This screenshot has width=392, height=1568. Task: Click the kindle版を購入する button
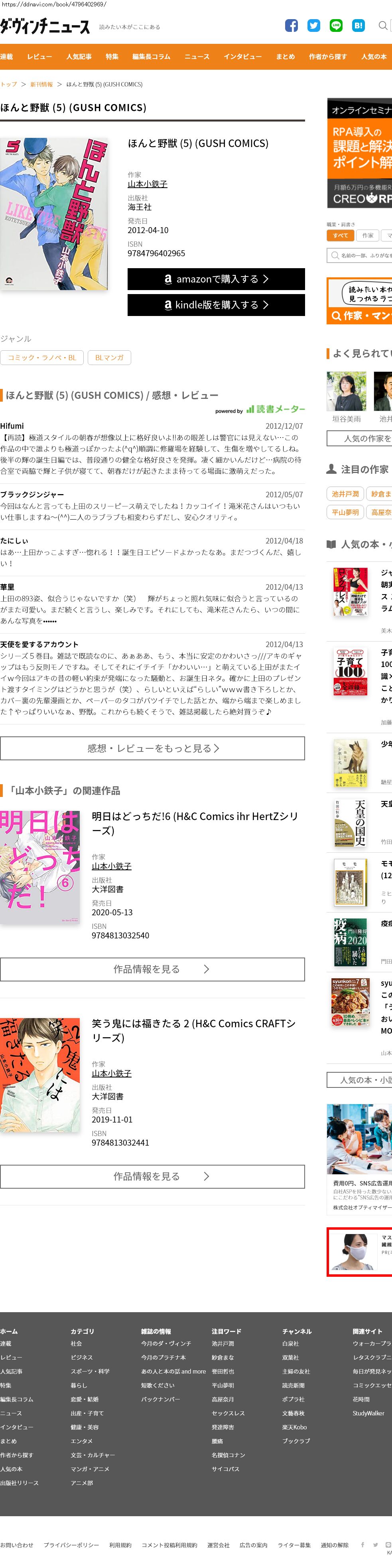216,305
